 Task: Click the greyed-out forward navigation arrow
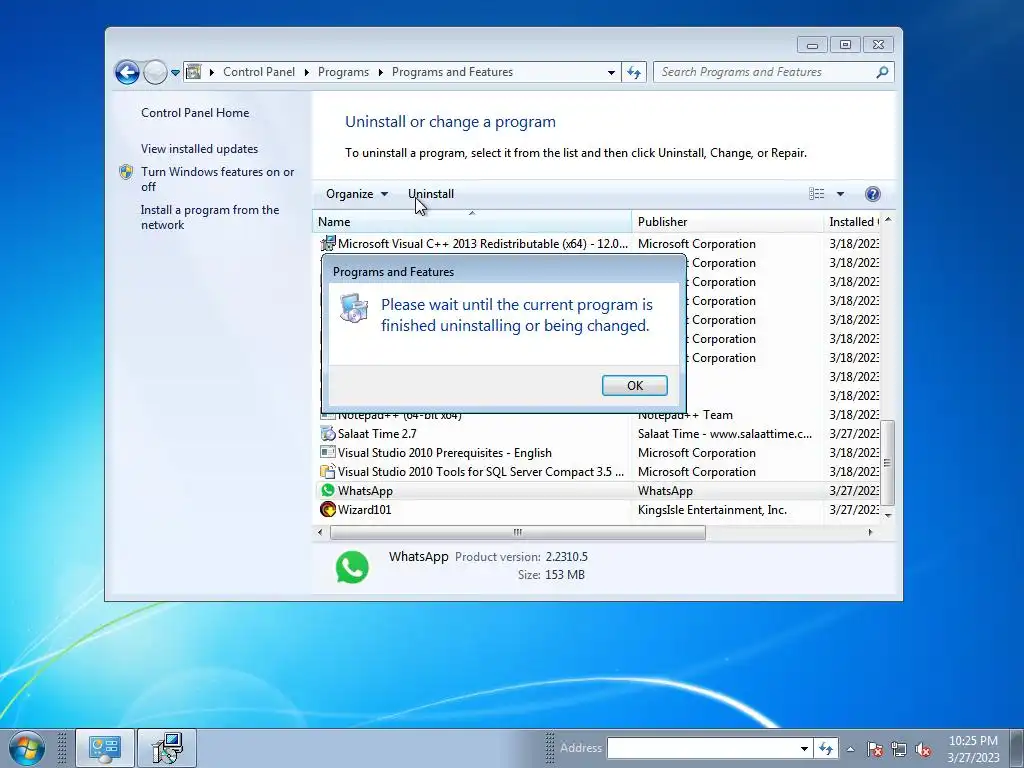coord(155,72)
